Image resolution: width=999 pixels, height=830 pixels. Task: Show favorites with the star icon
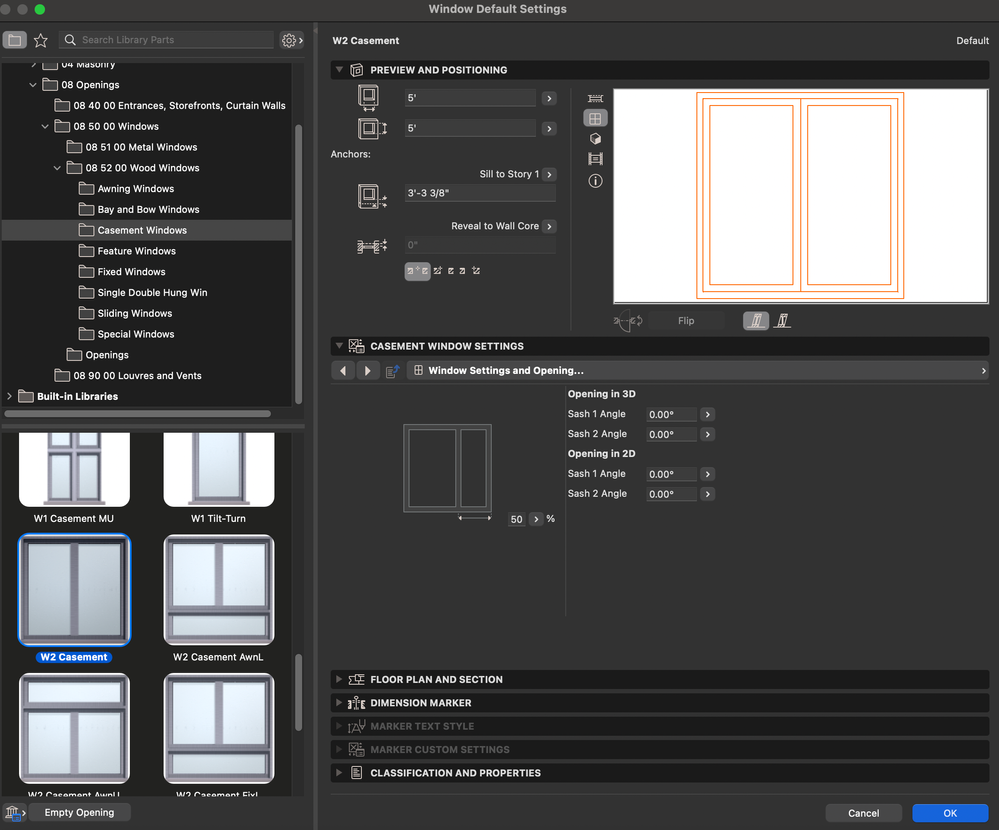point(40,40)
